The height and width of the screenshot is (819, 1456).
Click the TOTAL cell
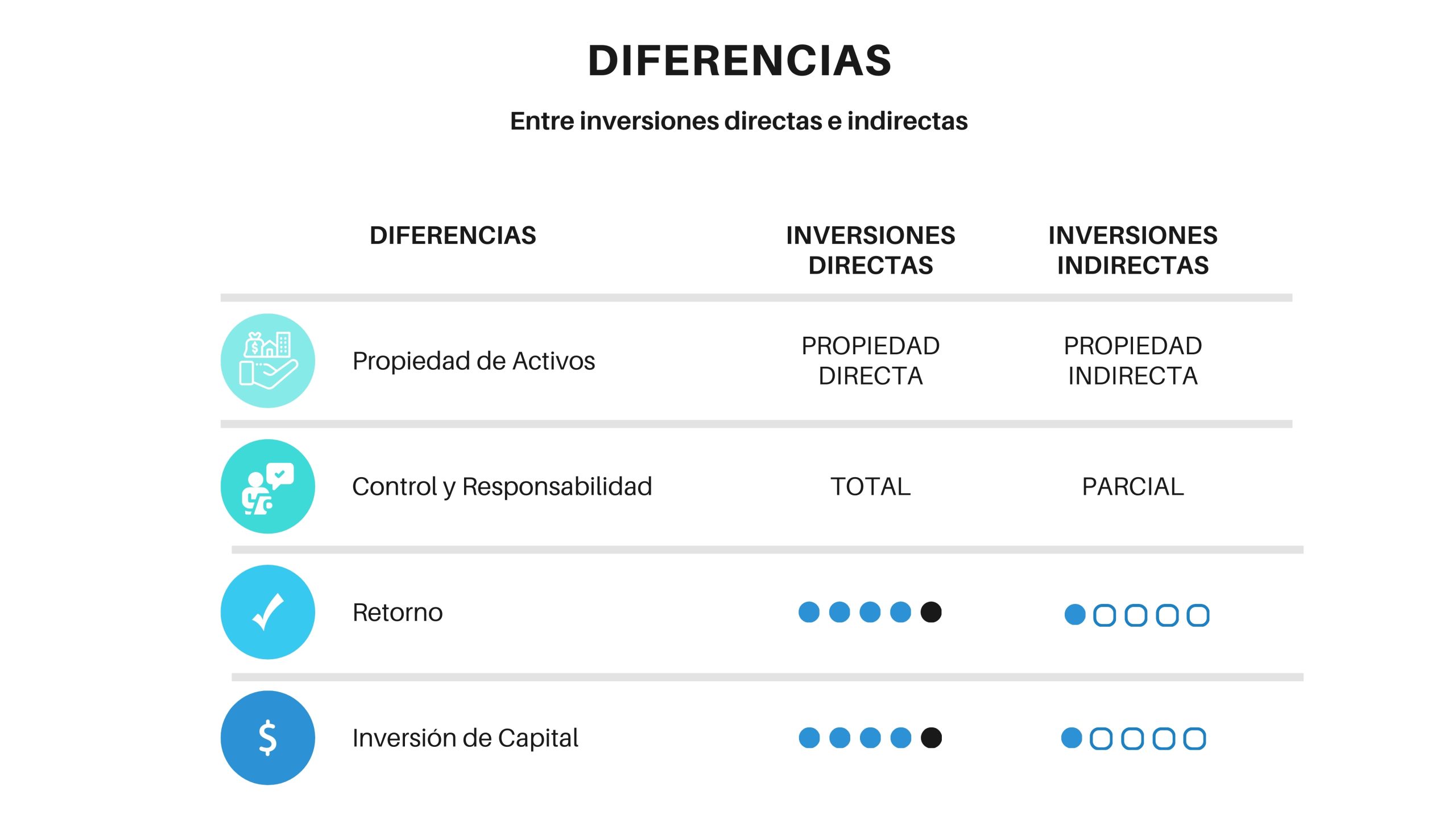point(871,486)
